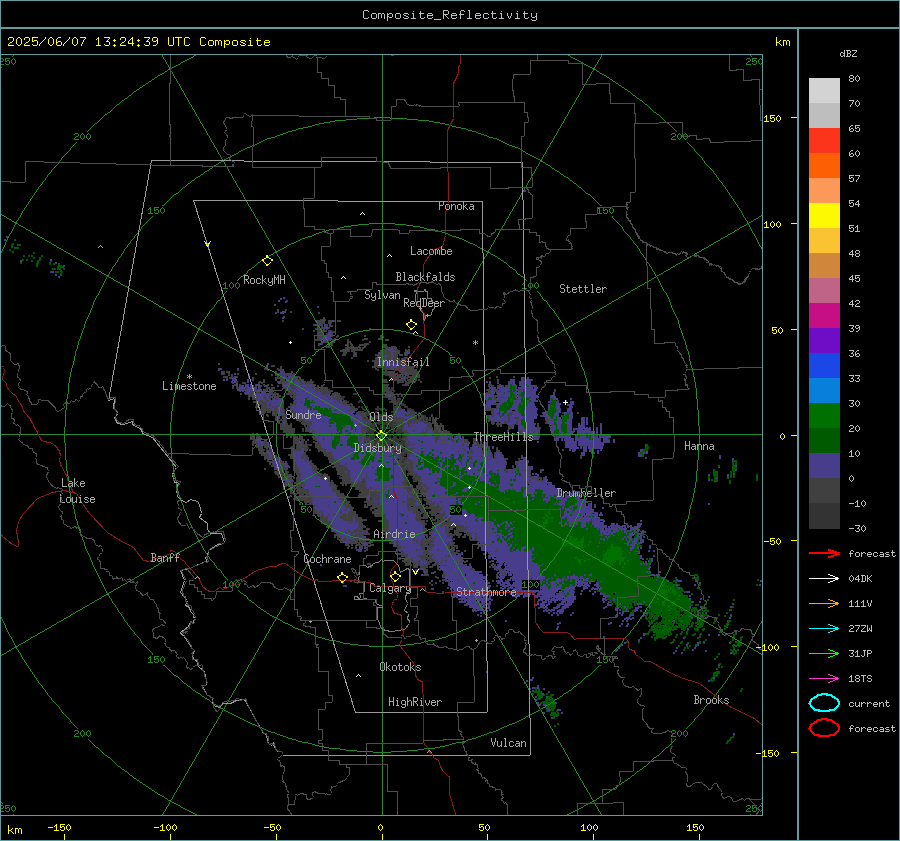Click the green 31JP arrow icon
Viewport: 900px width, 841px height.
(824, 653)
